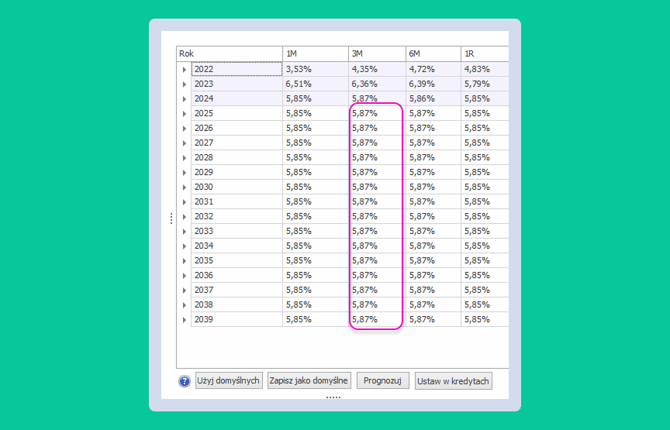Viewport: 670px width, 430px height.
Task: Click the Zapisz jako domyślne button
Action: 309,380
